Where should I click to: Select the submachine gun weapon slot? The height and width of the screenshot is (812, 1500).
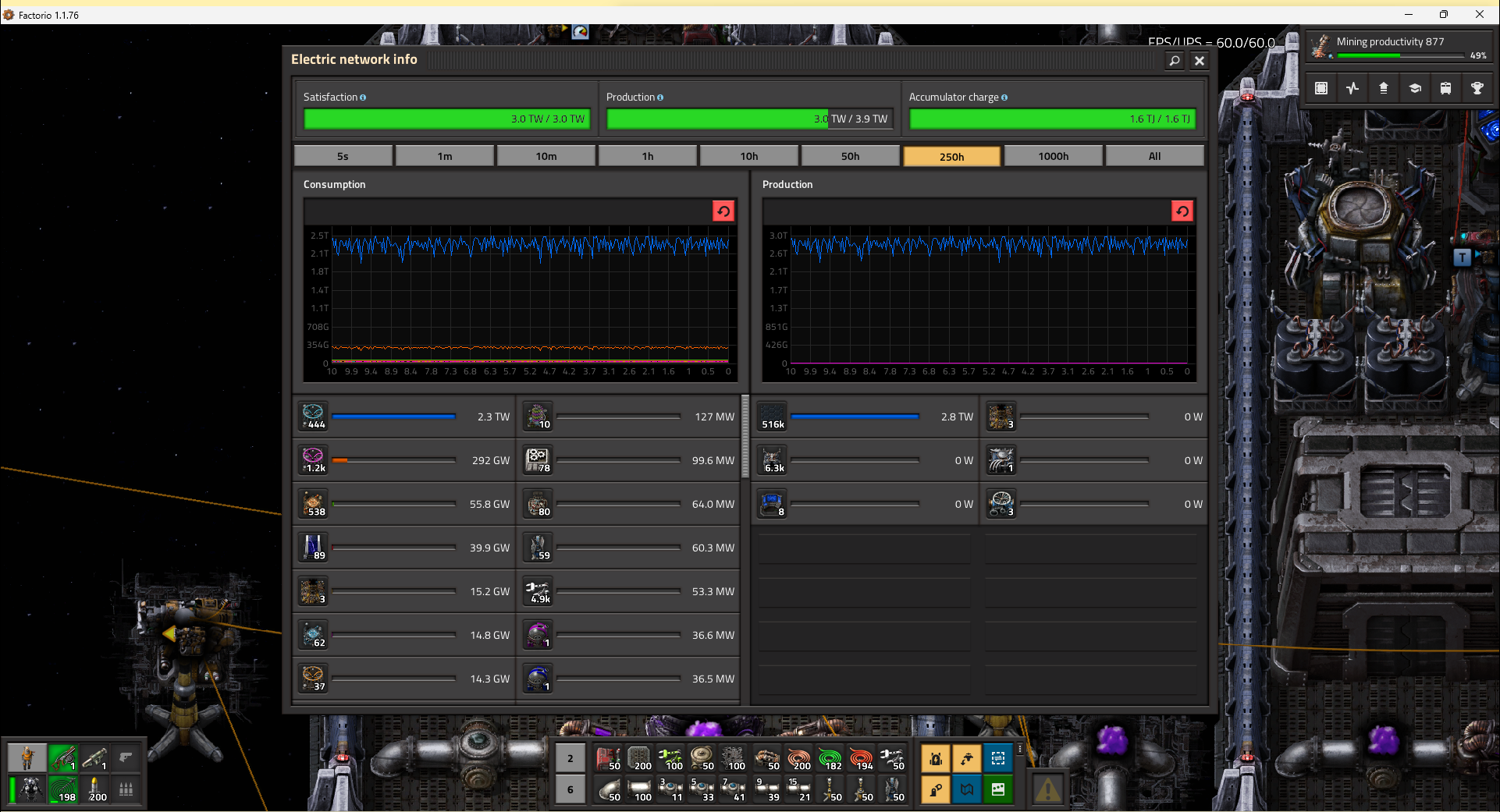[63, 757]
